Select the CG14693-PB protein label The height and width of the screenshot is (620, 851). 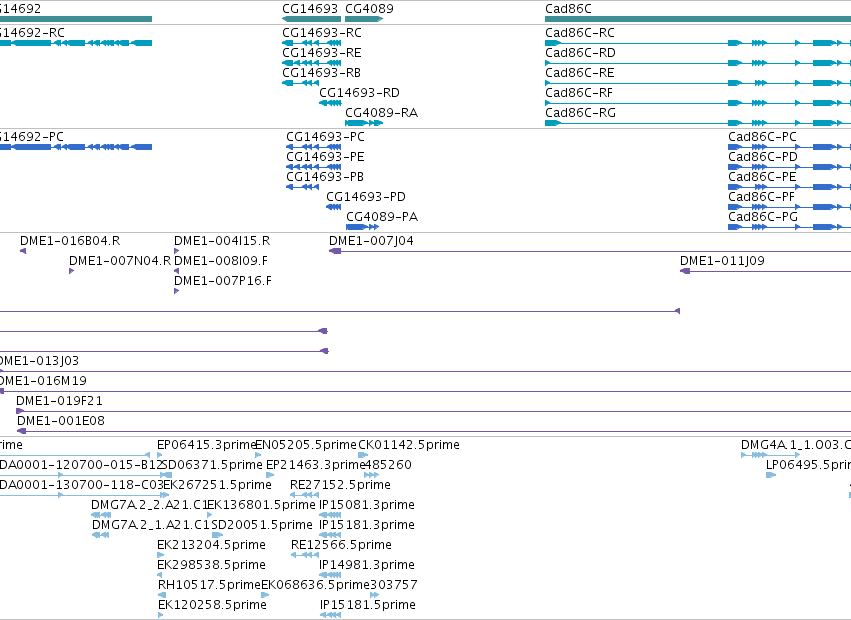[x=325, y=177]
